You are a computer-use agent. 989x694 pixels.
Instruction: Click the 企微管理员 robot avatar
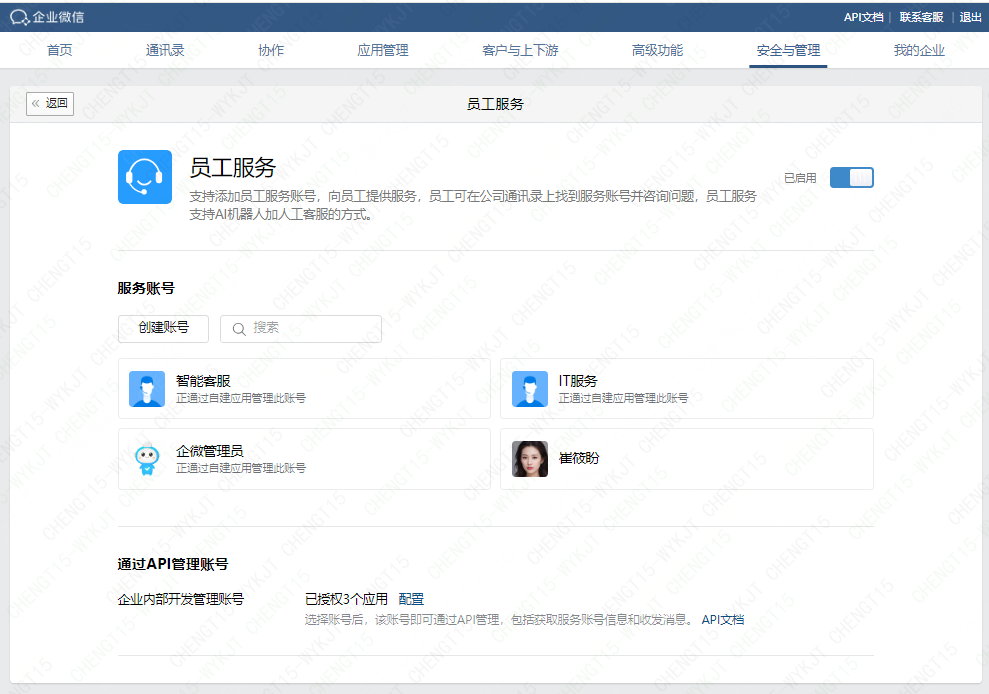click(x=147, y=459)
